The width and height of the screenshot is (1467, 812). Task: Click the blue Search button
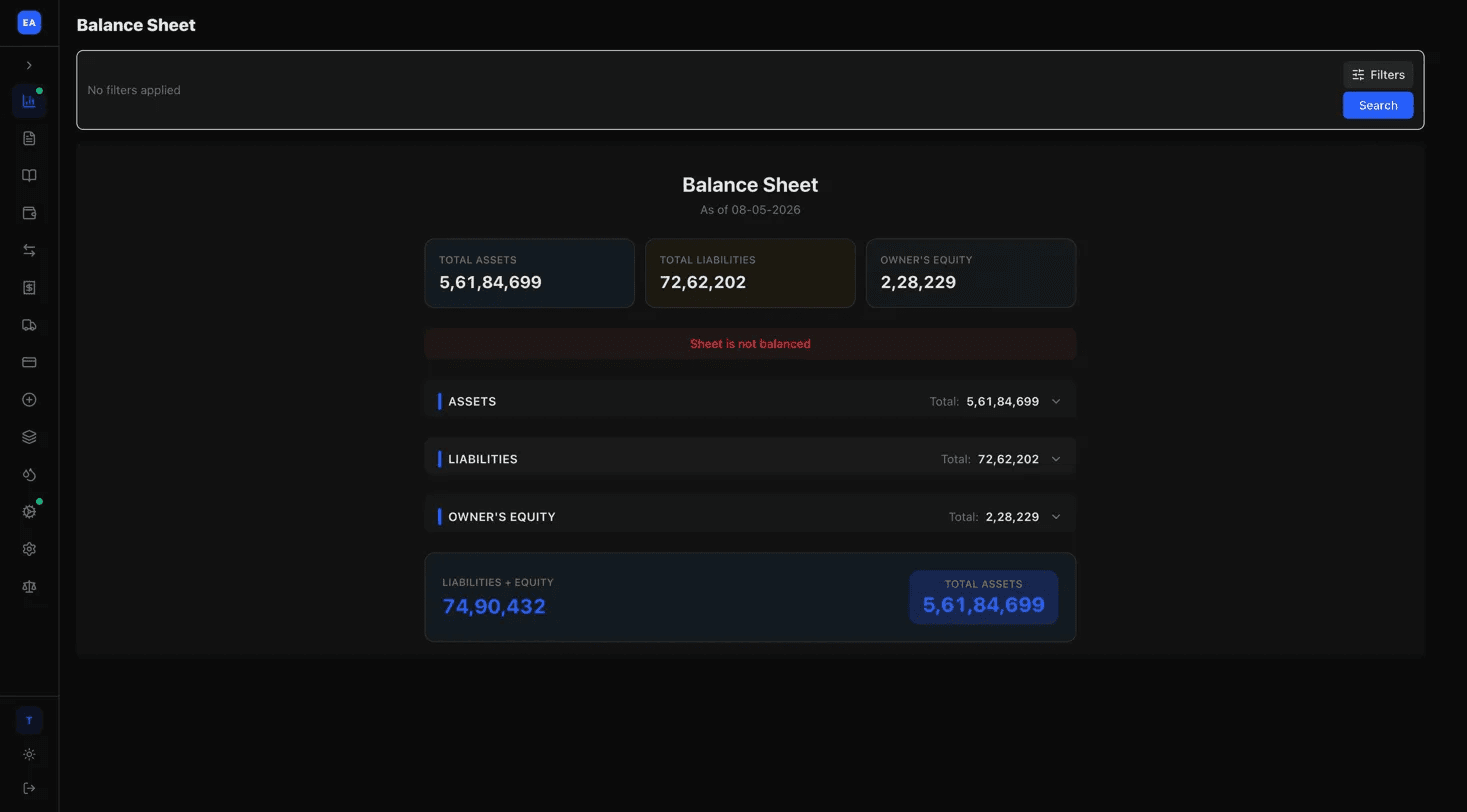pyautogui.click(x=1378, y=105)
